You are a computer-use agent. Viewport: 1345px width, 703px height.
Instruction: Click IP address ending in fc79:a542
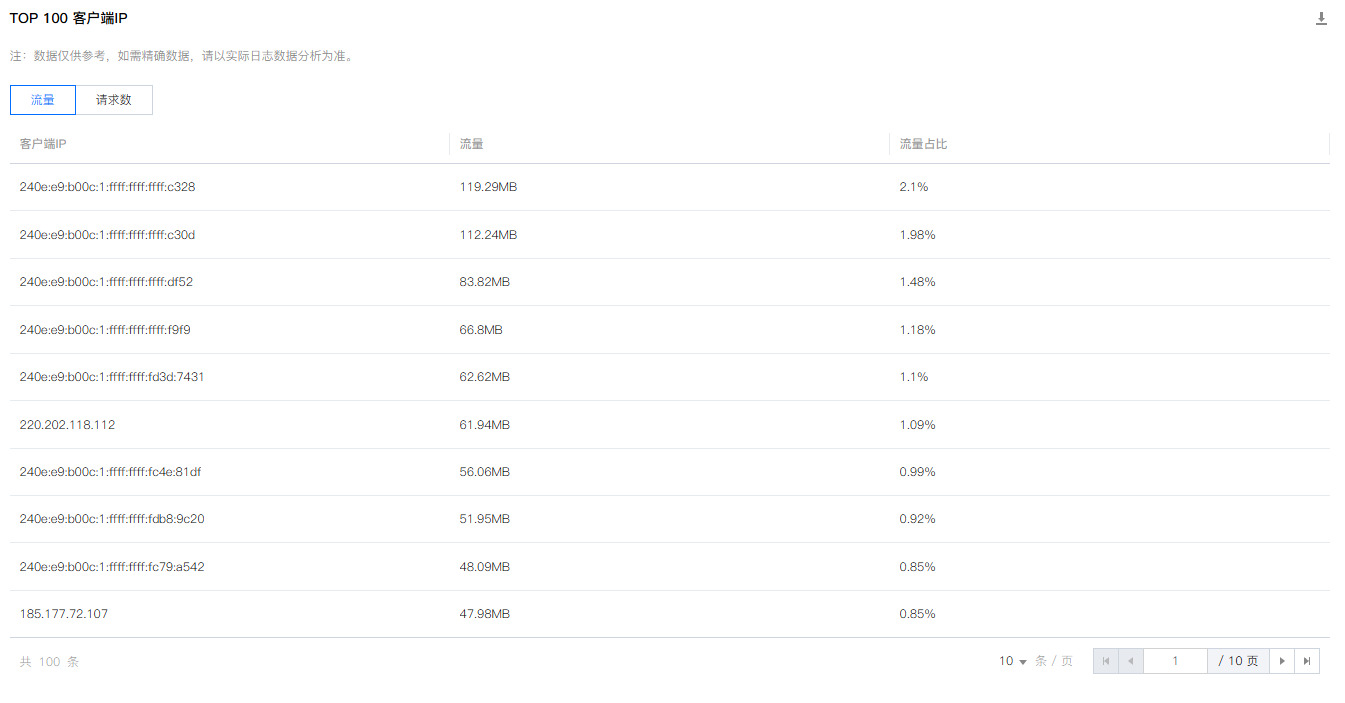pyautogui.click(x=112, y=567)
